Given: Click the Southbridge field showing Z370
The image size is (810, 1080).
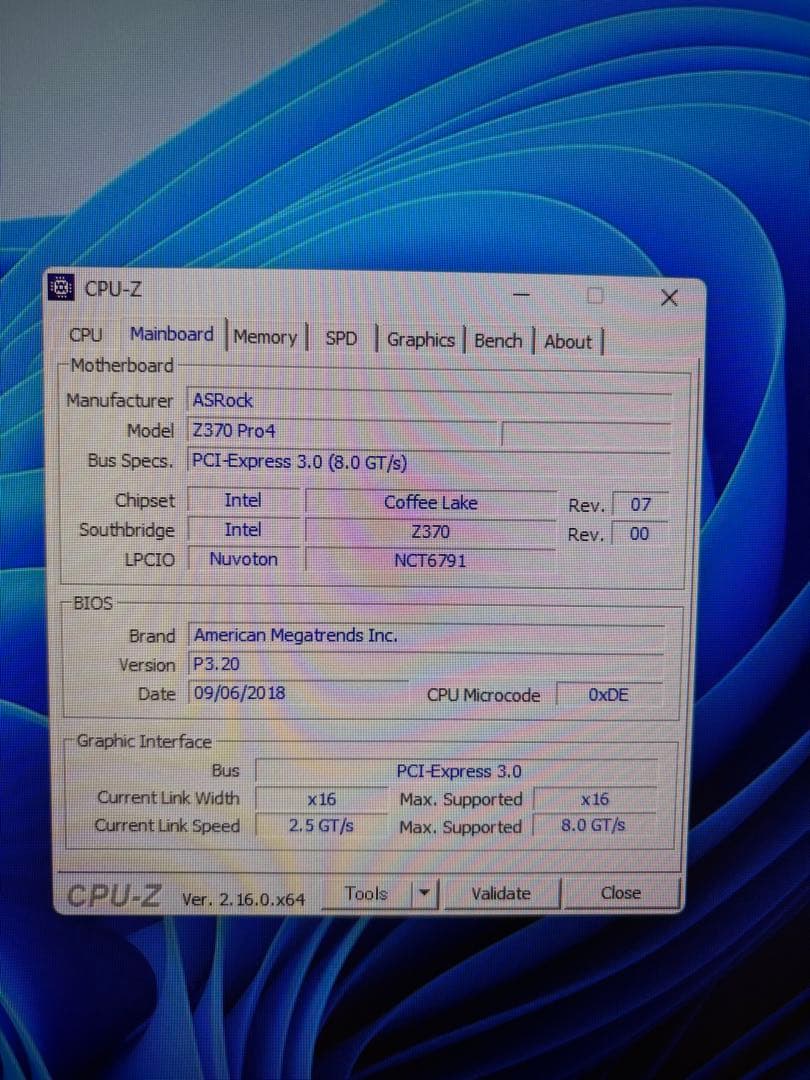Looking at the screenshot, I should [430, 531].
